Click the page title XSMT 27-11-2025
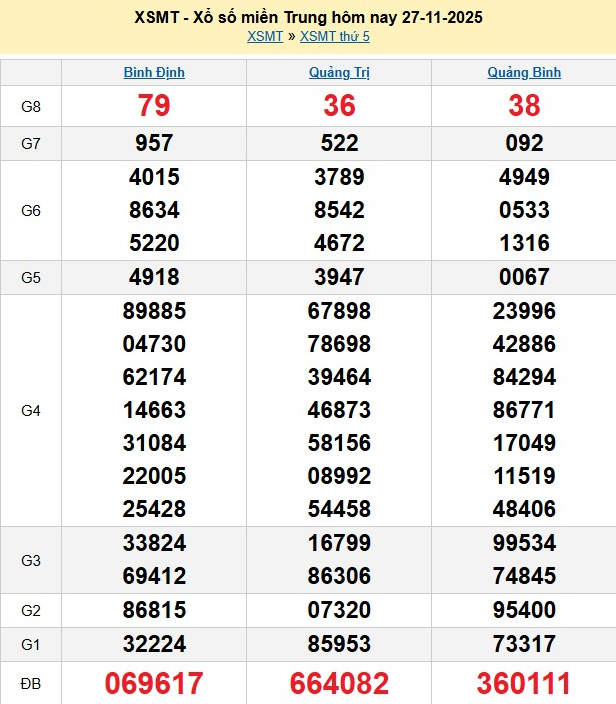The height and width of the screenshot is (704, 616). (308, 18)
